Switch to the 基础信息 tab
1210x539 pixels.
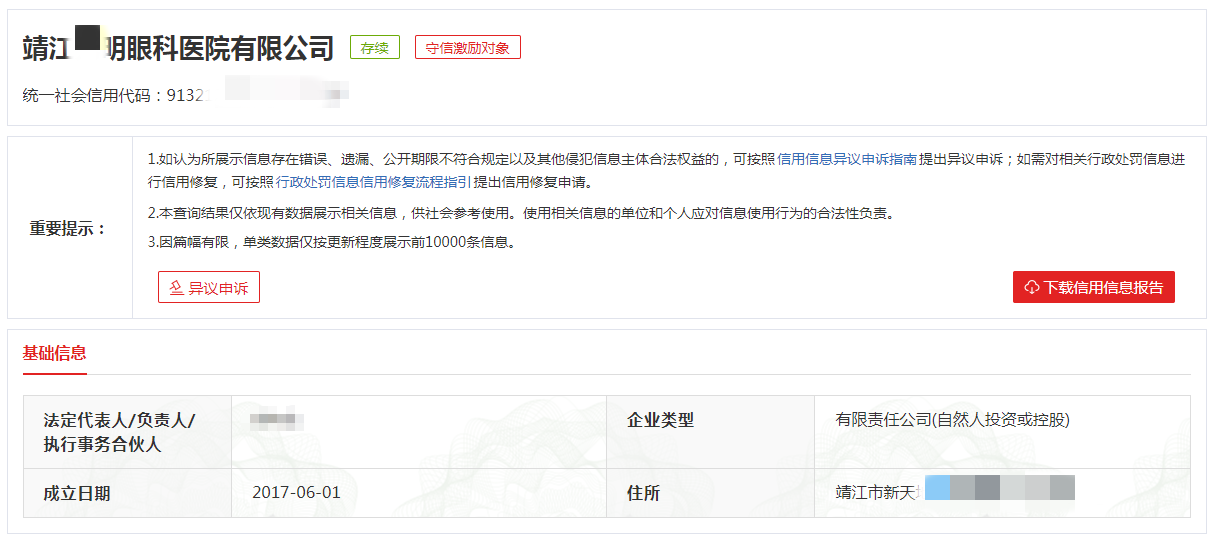coord(55,353)
